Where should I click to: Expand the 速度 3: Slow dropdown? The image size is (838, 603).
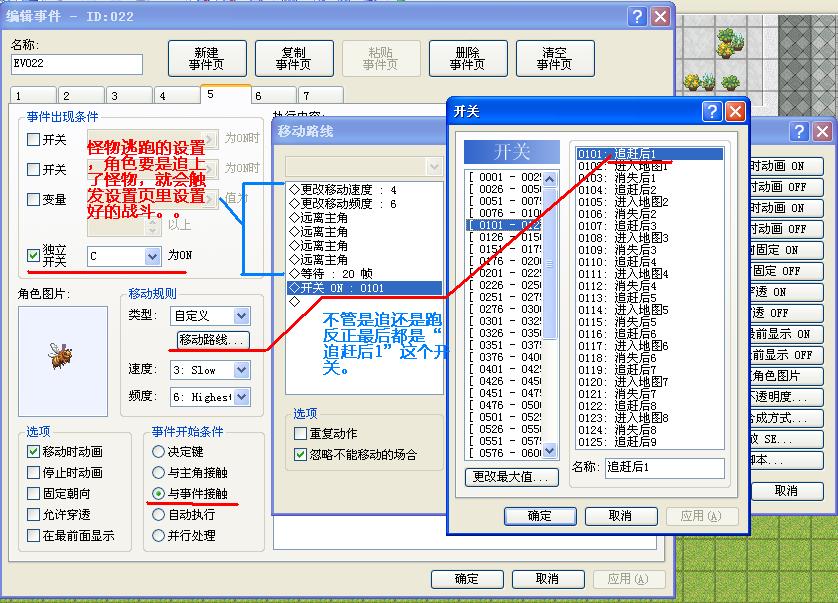(242, 370)
